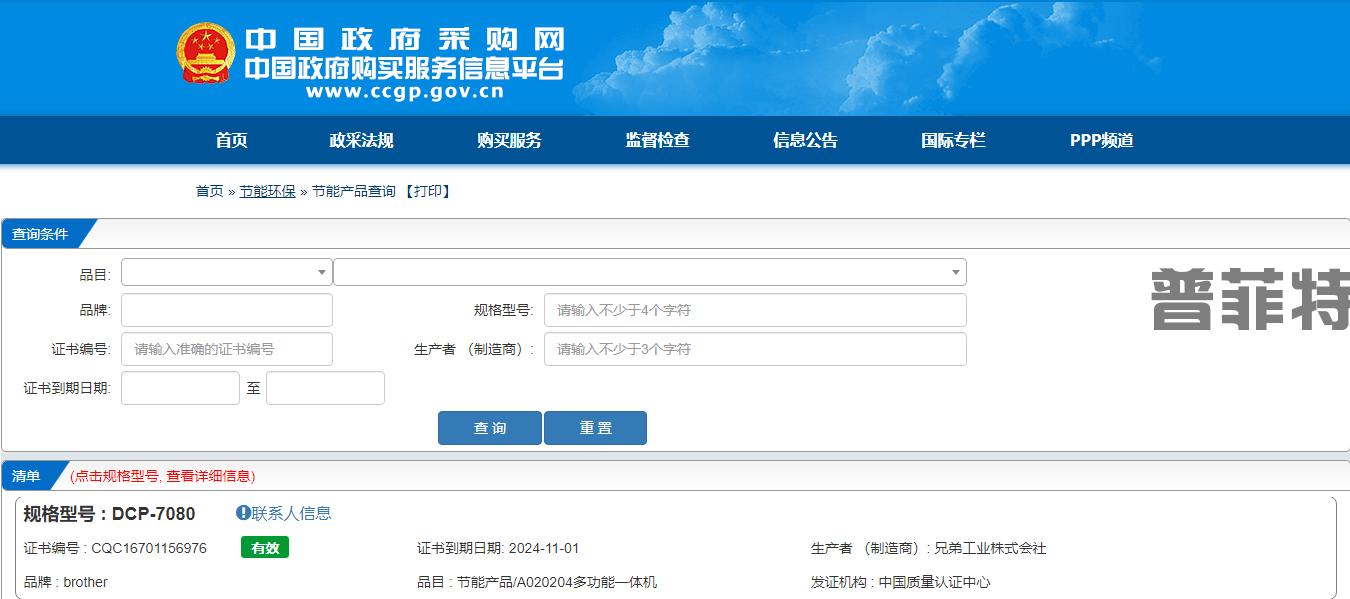Click the blue info icon beside 联系人信息

pyautogui.click(x=243, y=513)
